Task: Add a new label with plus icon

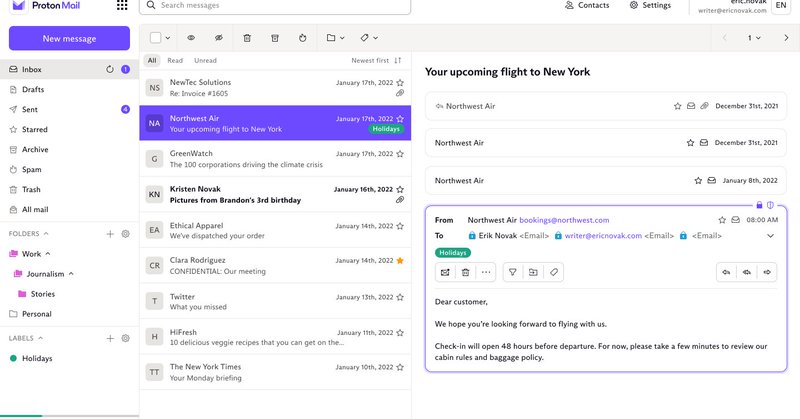Action: point(110,338)
